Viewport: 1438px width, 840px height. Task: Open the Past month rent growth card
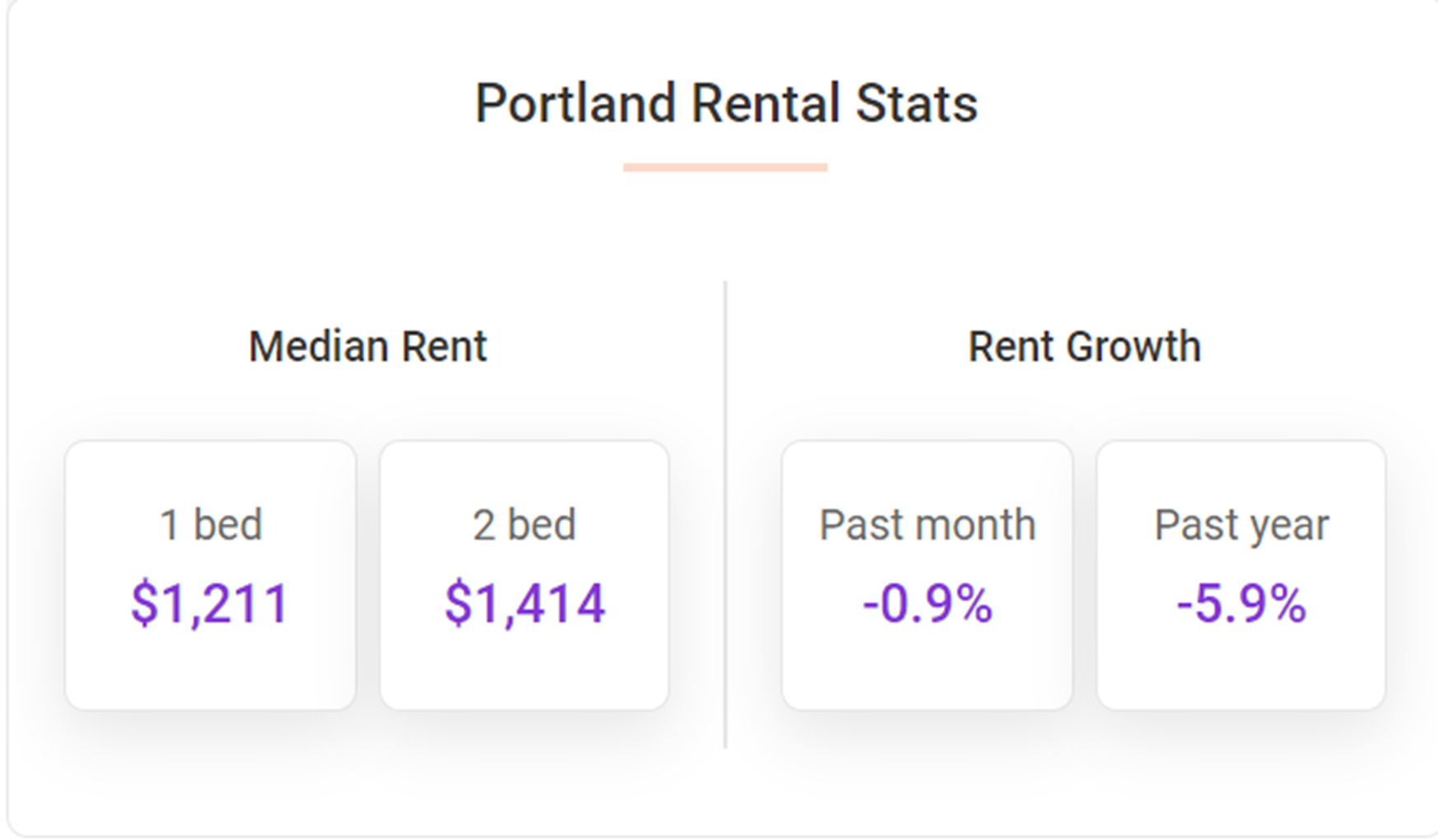pyautogui.click(x=927, y=575)
